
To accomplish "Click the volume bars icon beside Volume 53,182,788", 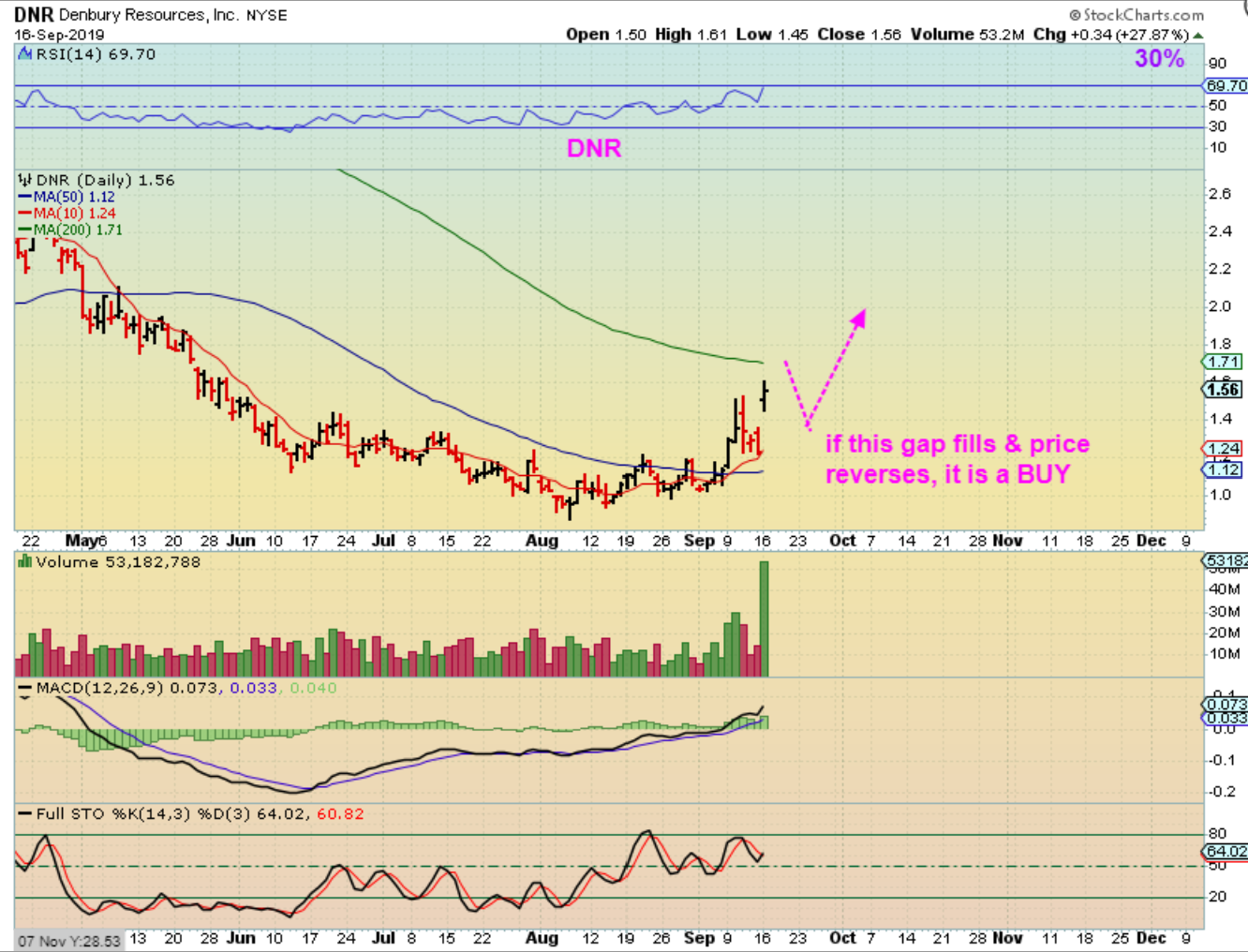I will click(x=26, y=561).
